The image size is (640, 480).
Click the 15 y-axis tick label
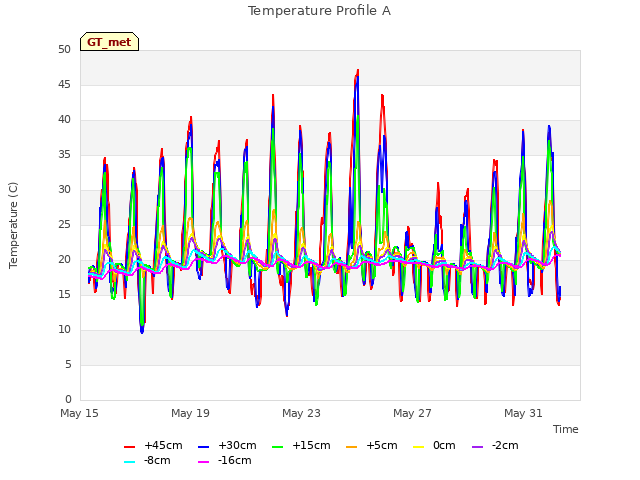[64, 295]
